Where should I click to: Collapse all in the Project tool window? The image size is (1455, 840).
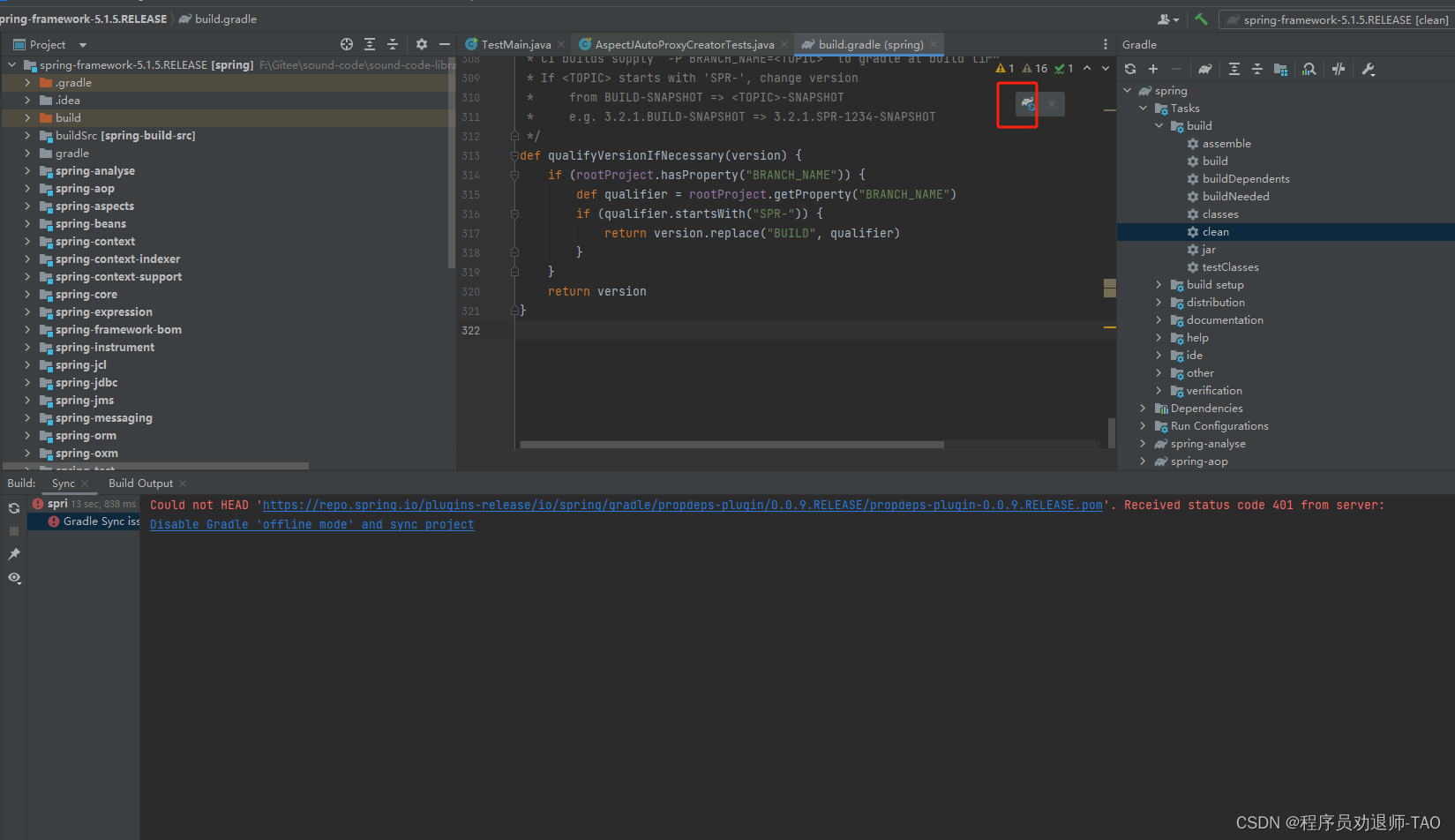coord(393,44)
